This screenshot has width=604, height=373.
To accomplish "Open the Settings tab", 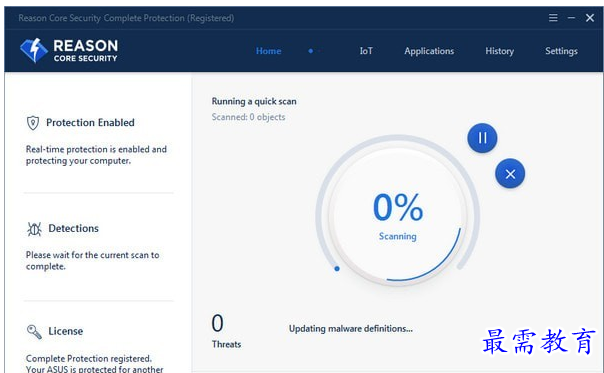I will click(x=561, y=51).
